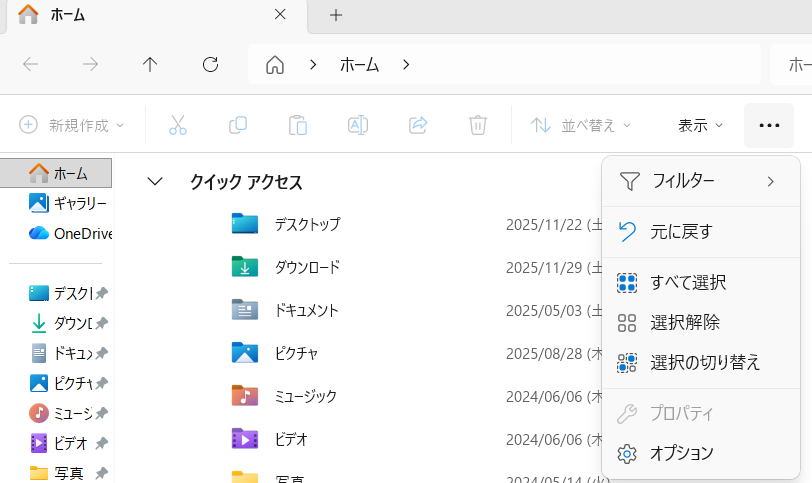Click the Delete trash icon
This screenshot has height=483, width=812.
477,125
